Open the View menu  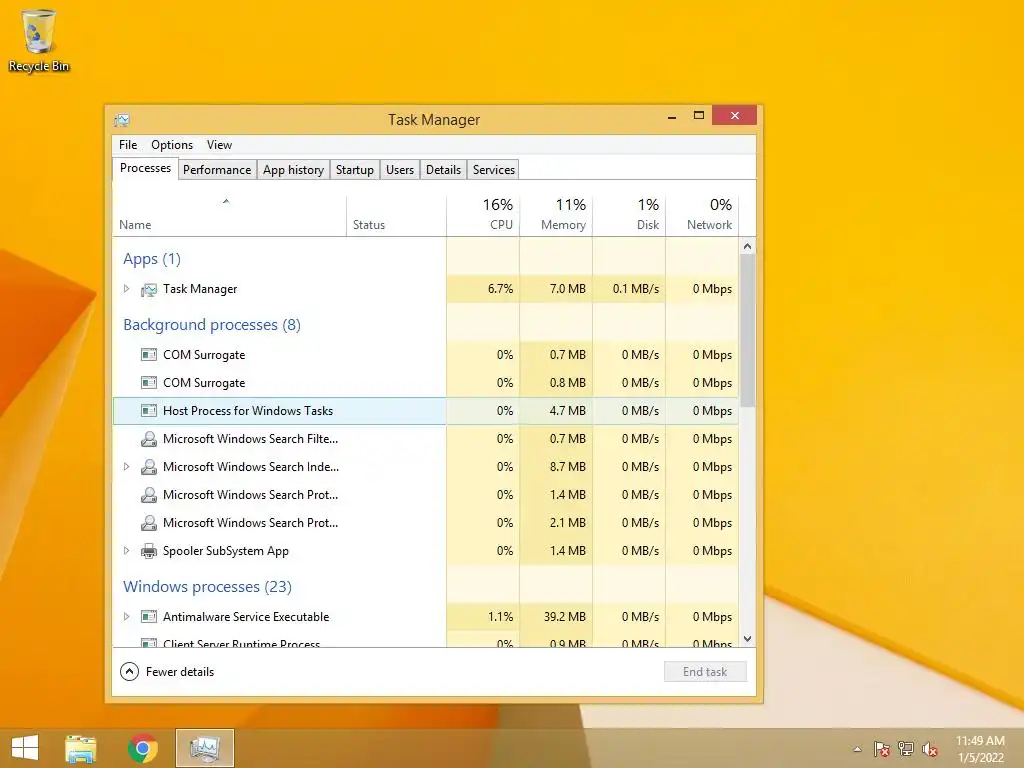219,145
